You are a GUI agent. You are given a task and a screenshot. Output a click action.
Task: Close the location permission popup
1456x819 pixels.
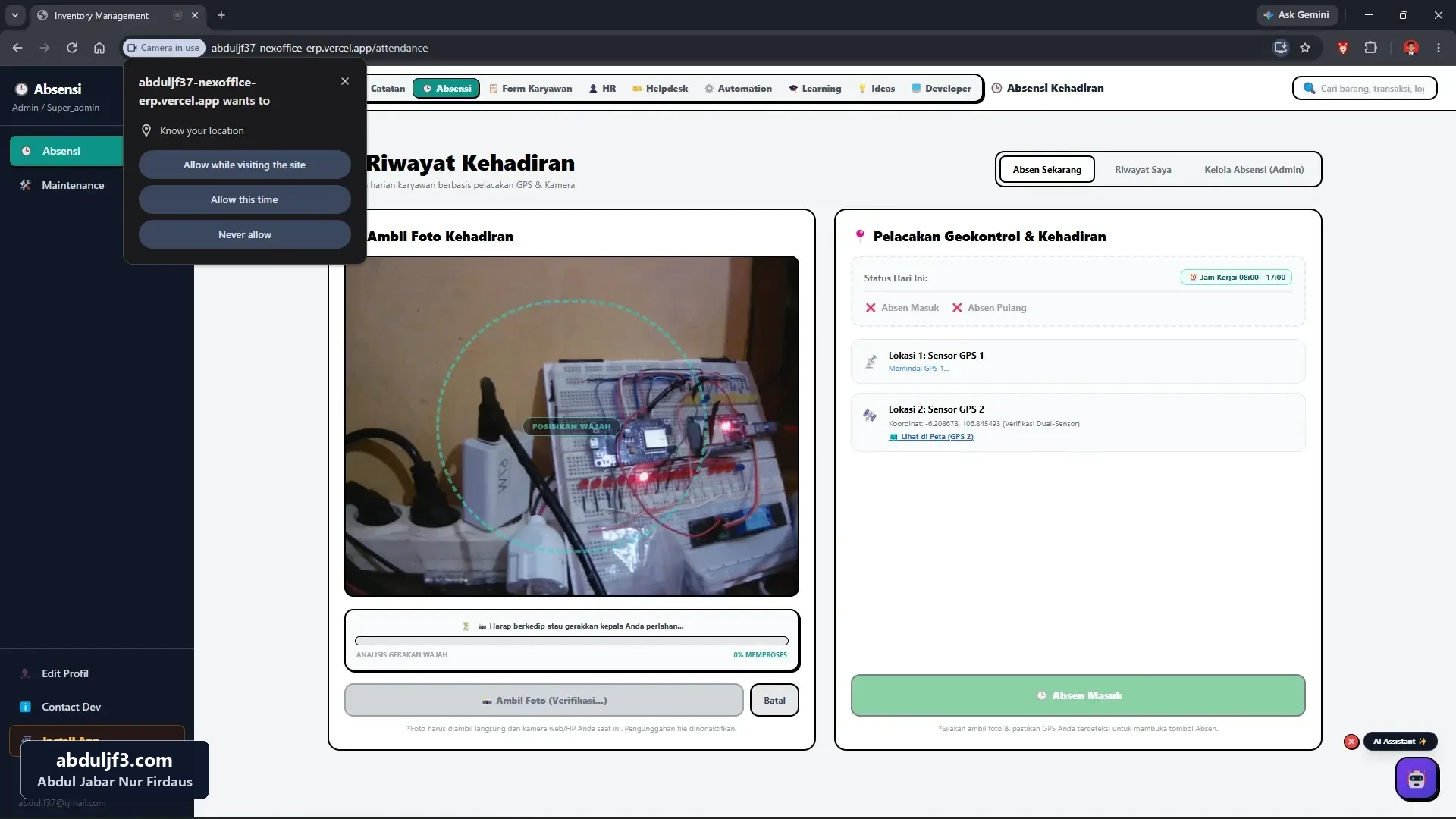pos(345,81)
